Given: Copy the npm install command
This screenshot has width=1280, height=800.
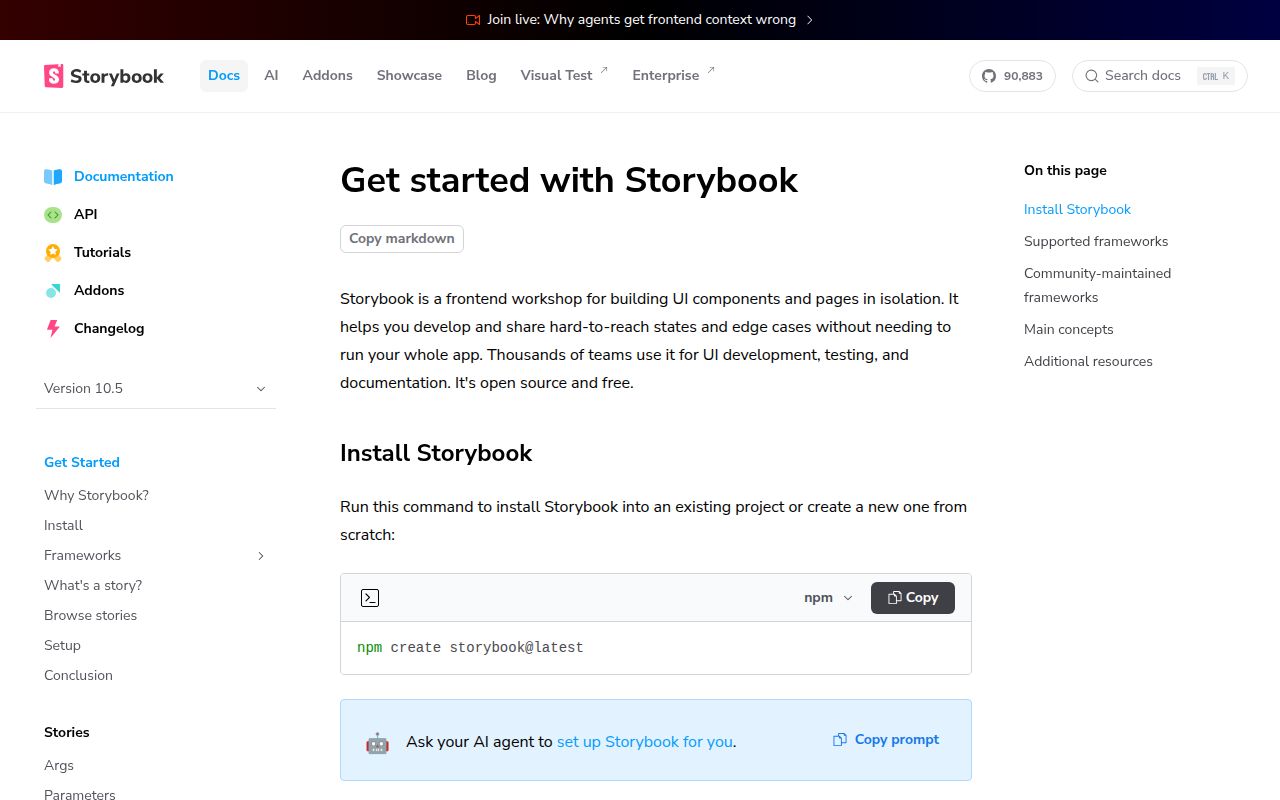Looking at the screenshot, I should pyautogui.click(x=913, y=598).
